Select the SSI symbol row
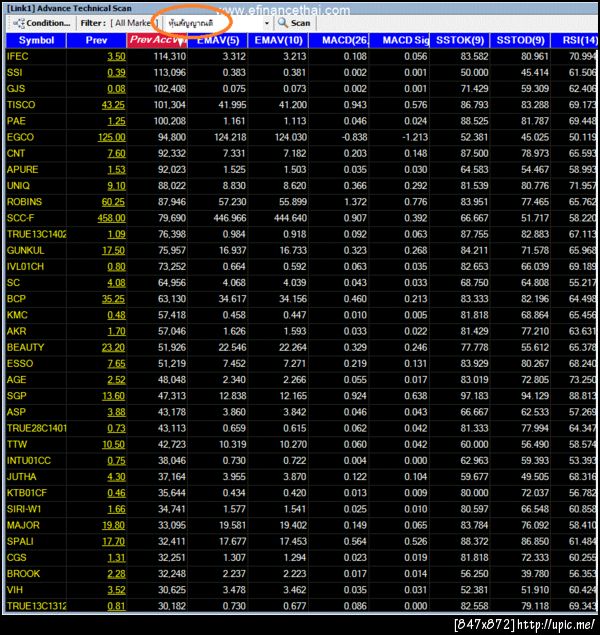 click(301, 72)
